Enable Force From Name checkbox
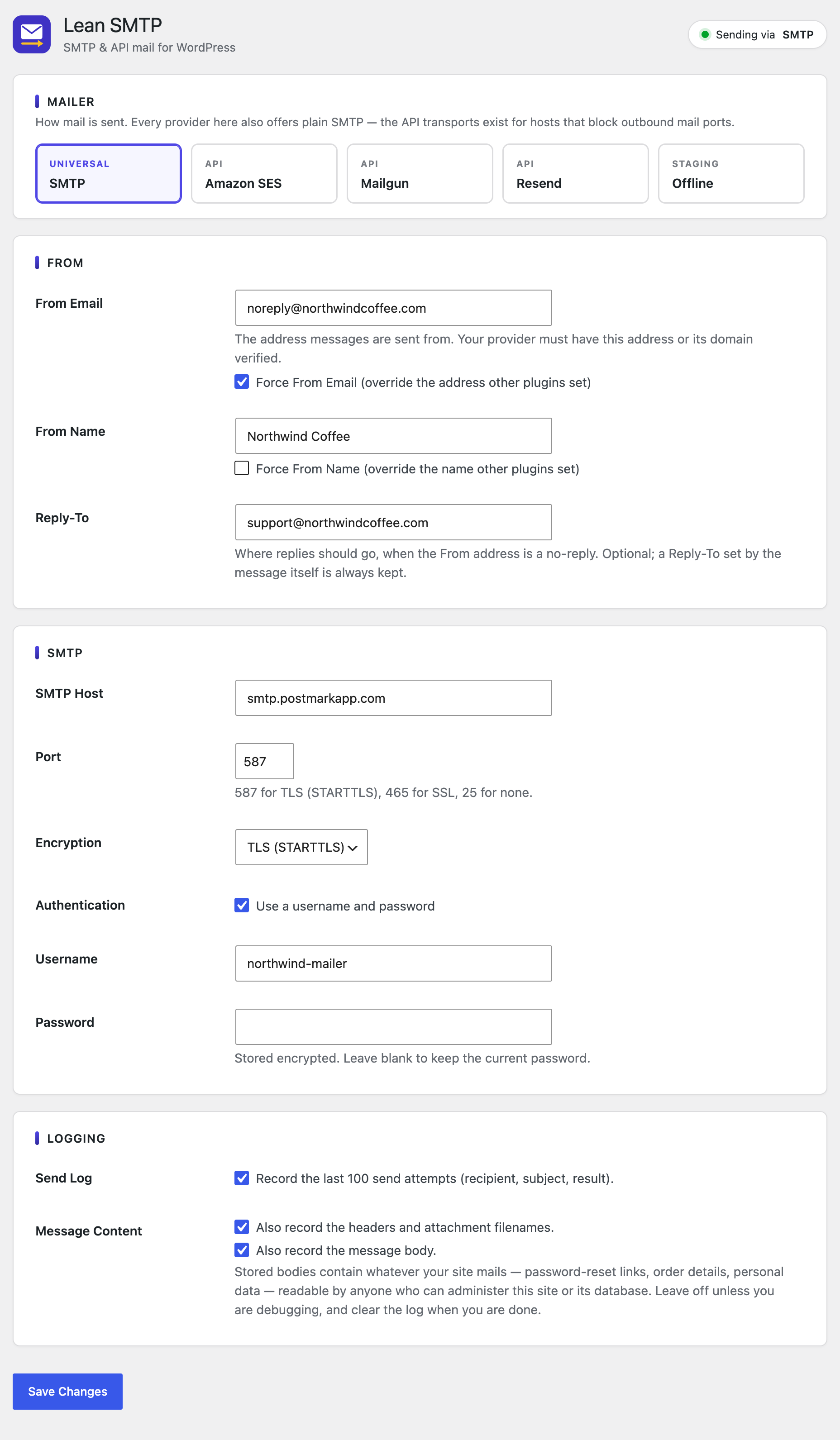This screenshot has height=1440, width=840. pyautogui.click(x=242, y=468)
